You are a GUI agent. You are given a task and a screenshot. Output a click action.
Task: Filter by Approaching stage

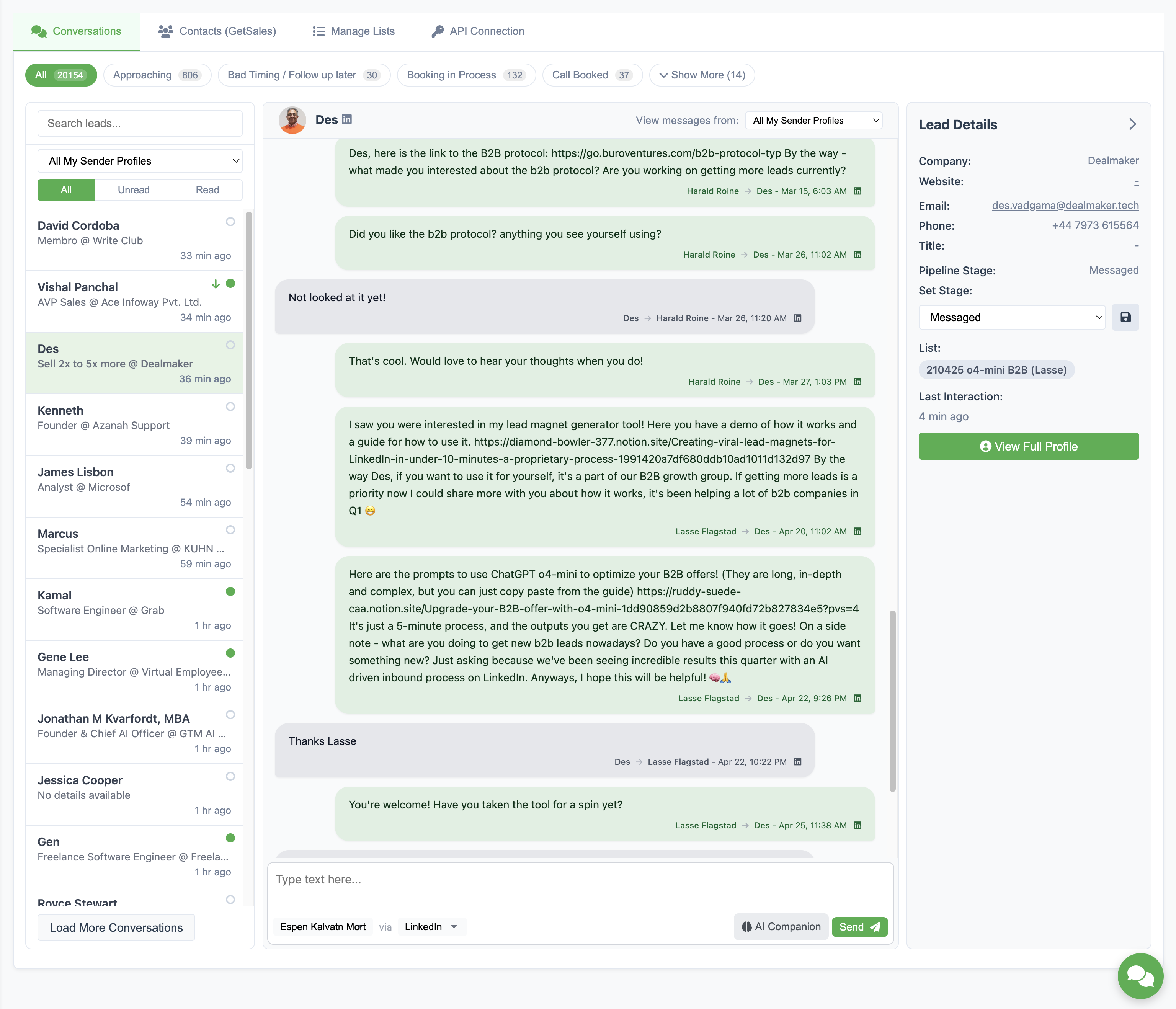[x=157, y=75]
